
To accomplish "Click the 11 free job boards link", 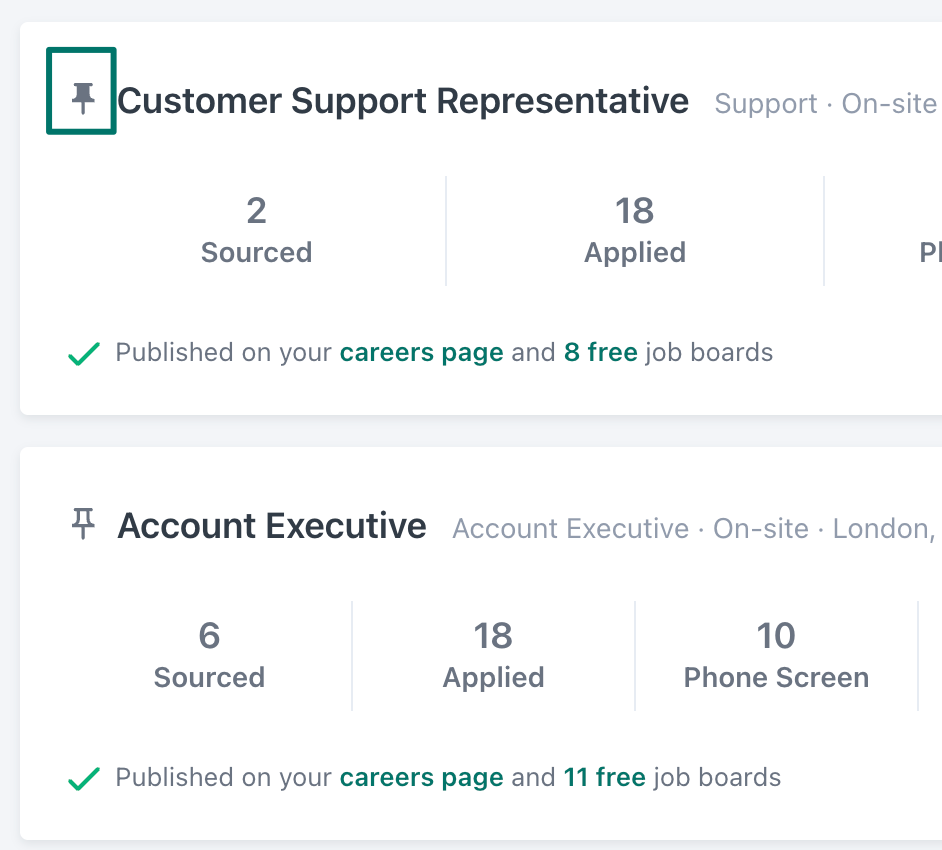I will point(604,778).
